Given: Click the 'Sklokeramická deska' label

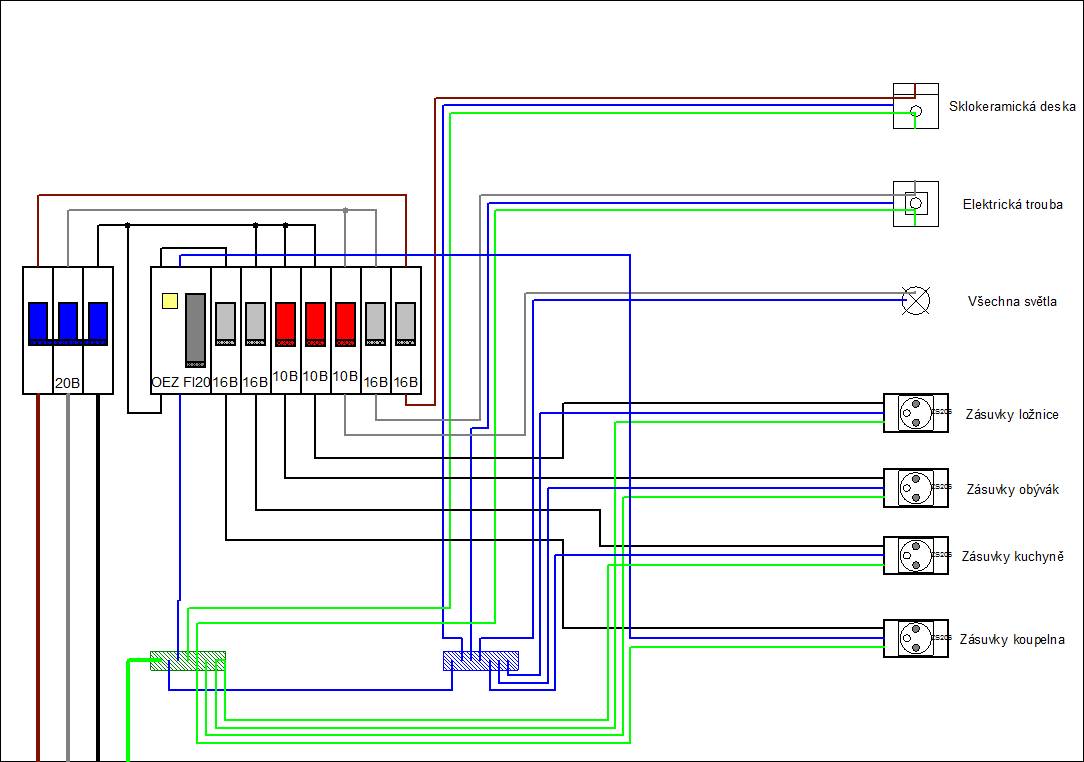Looking at the screenshot, I should (x=1012, y=106).
